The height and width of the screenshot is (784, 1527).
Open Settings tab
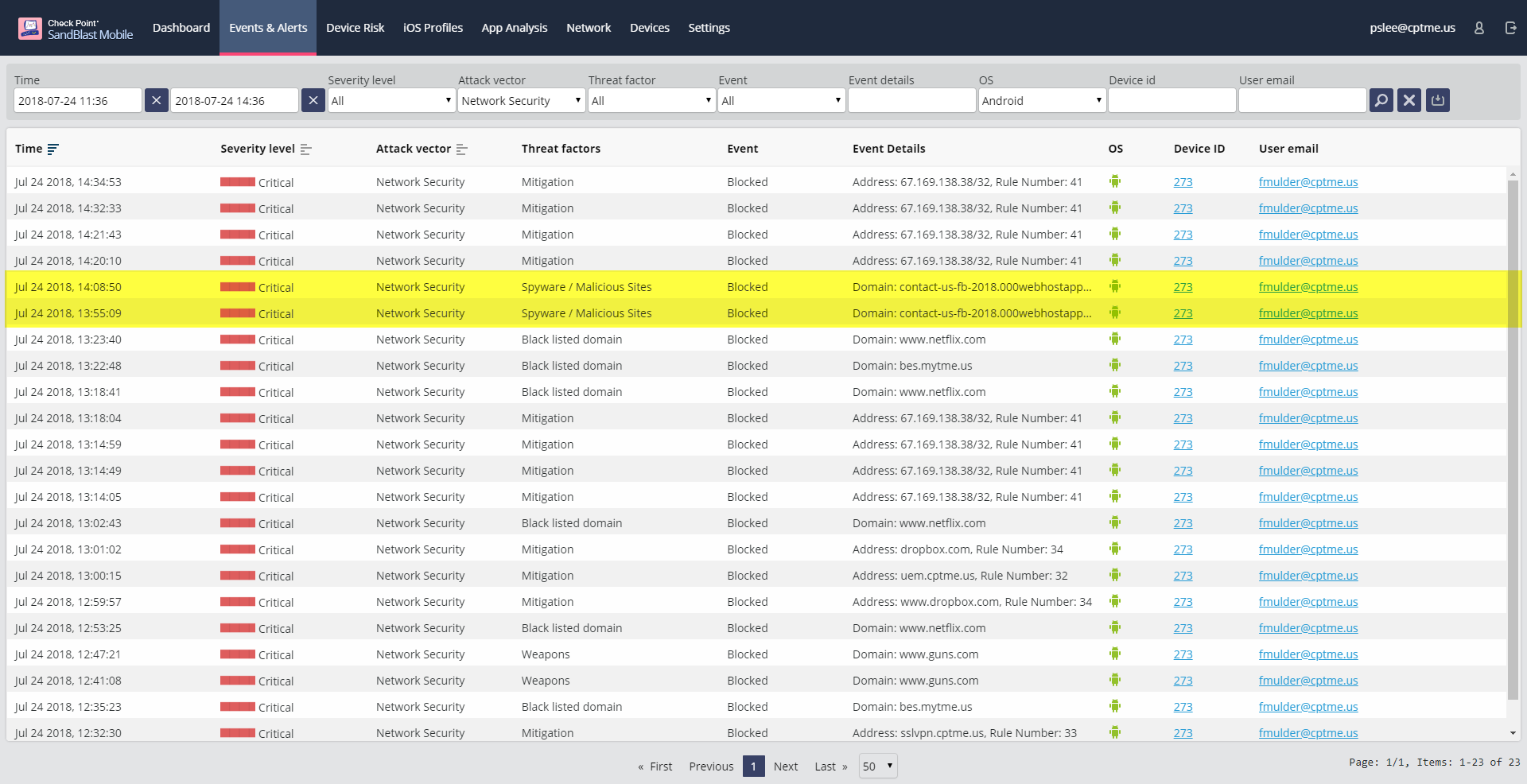point(709,28)
